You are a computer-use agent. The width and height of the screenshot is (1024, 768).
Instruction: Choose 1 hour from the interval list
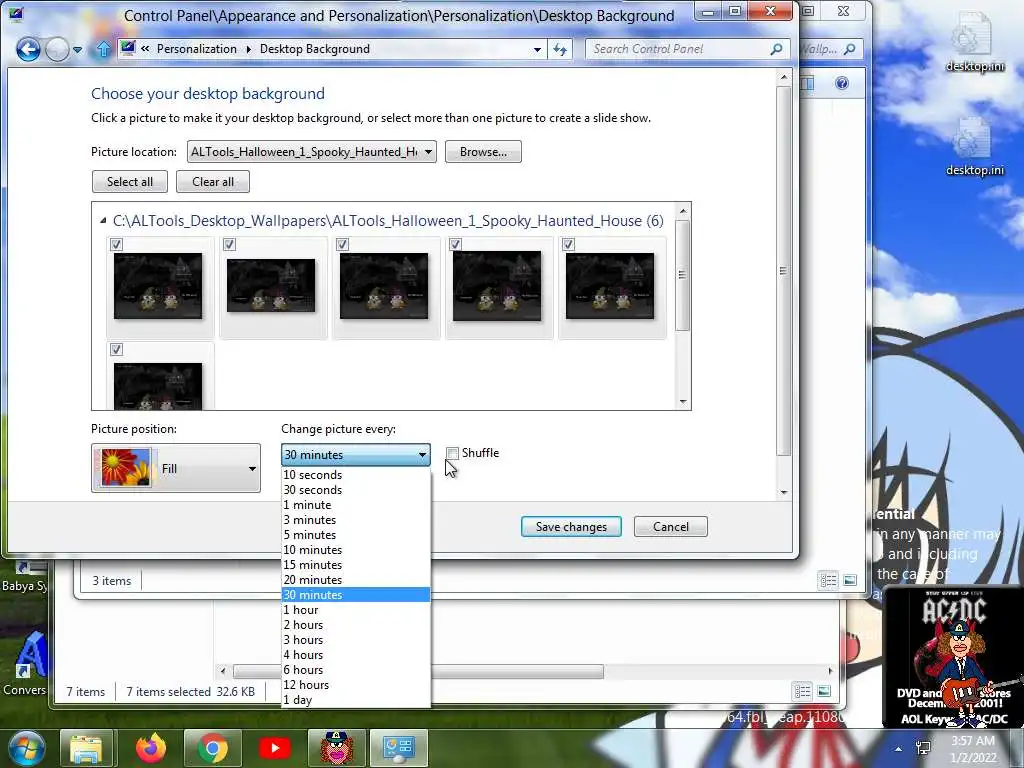(356, 610)
